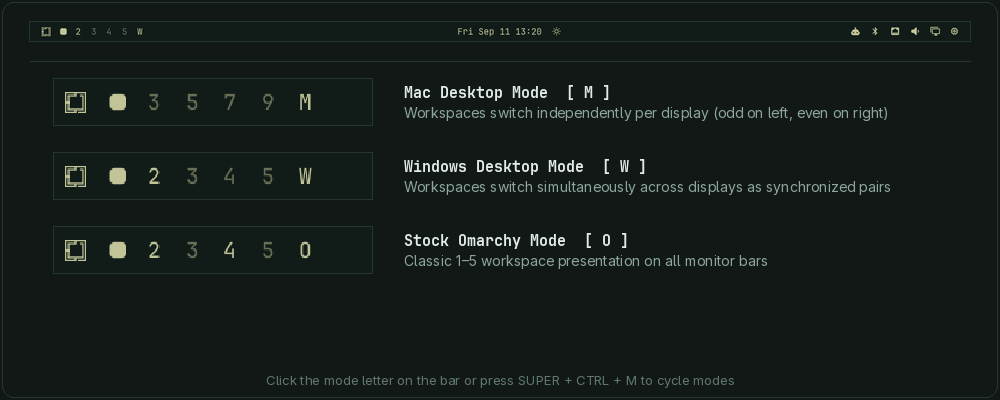Select workspace 9 in the Mac mode bar
The width and height of the screenshot is (1000, 400).
(x=268, y=102)
